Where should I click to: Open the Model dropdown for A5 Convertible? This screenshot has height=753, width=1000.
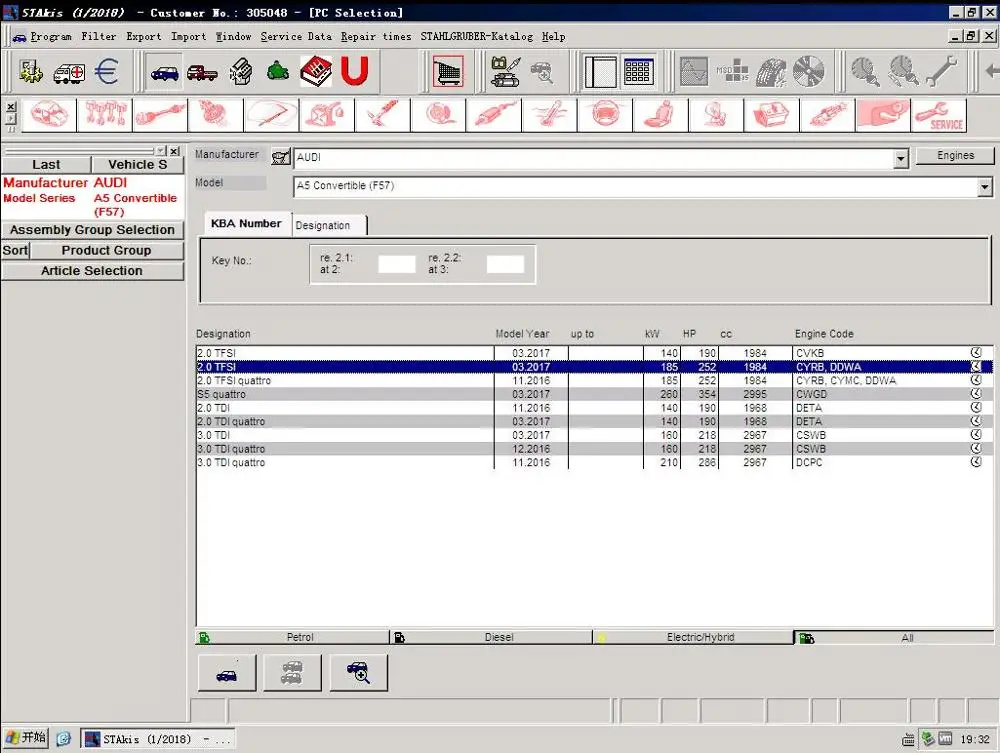pyautogui.click(x=984, y=187)
